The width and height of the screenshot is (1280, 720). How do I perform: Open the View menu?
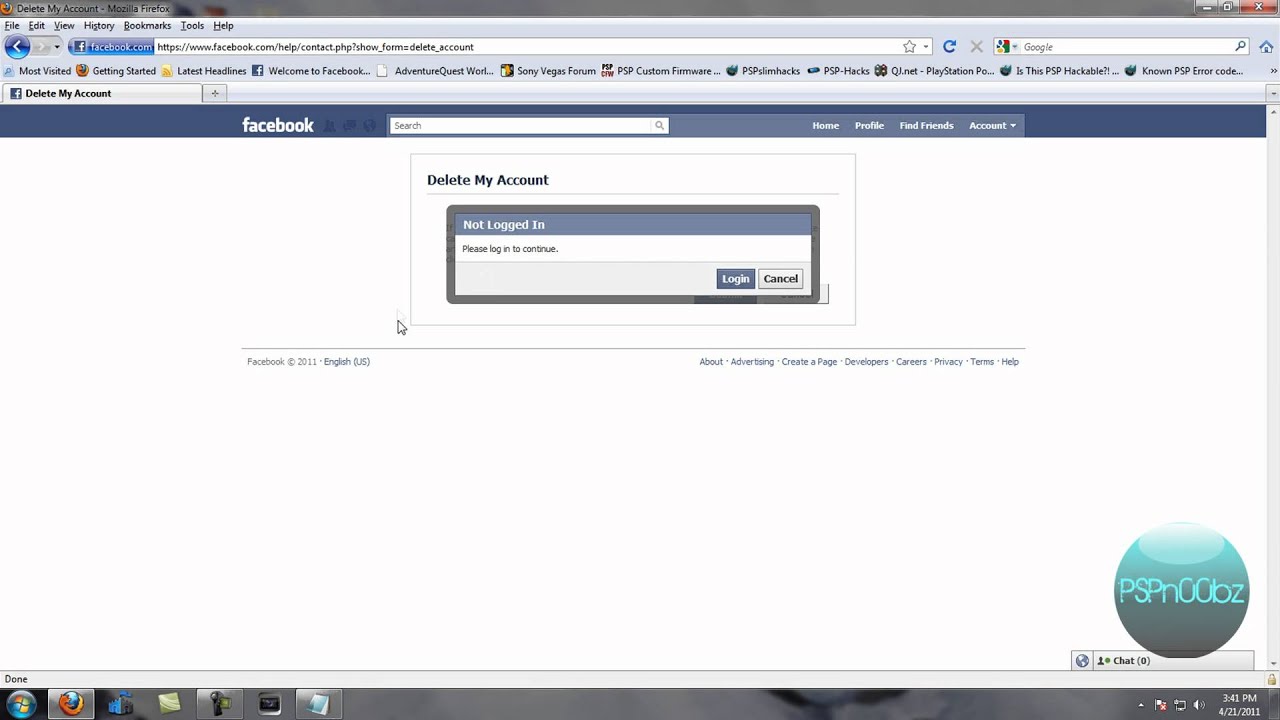64,25
